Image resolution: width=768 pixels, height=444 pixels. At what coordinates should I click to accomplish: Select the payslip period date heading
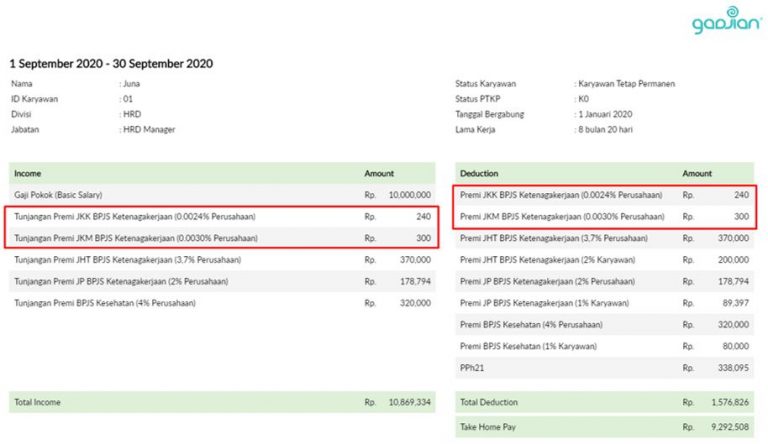[x=111, y=63]
